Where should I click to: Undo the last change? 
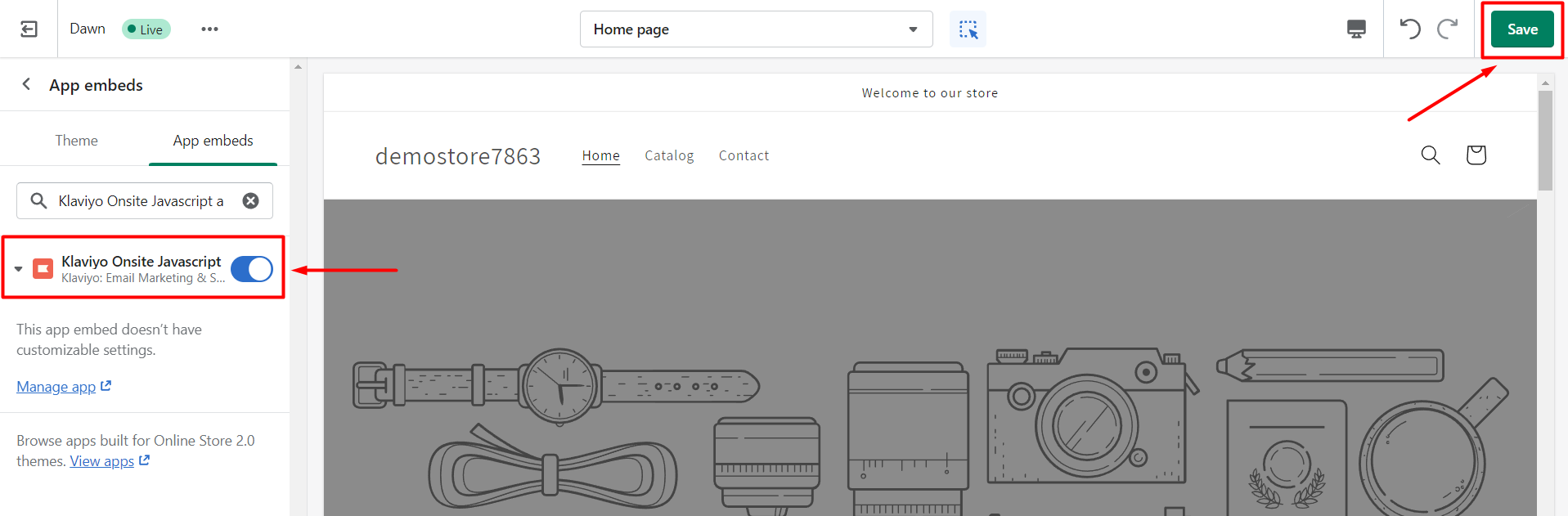point(1409,29)
